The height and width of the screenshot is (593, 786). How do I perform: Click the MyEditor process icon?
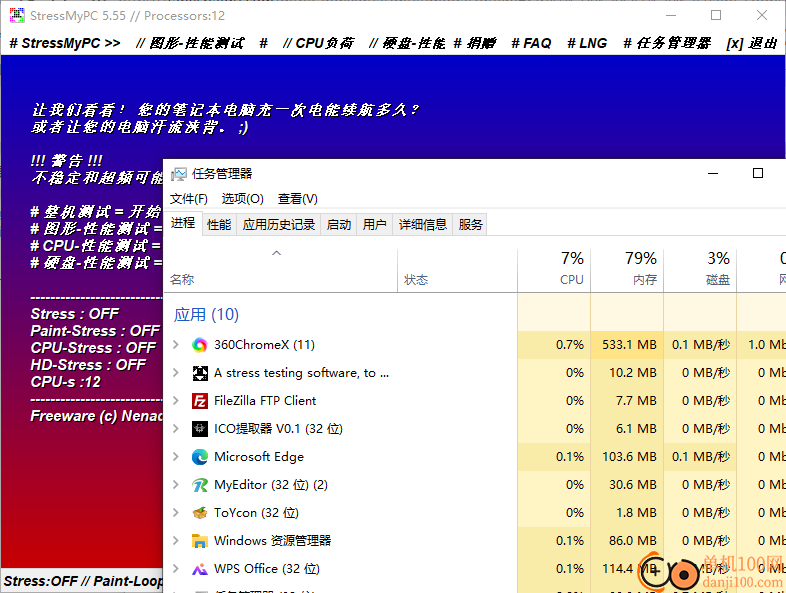tap(200, 485)
